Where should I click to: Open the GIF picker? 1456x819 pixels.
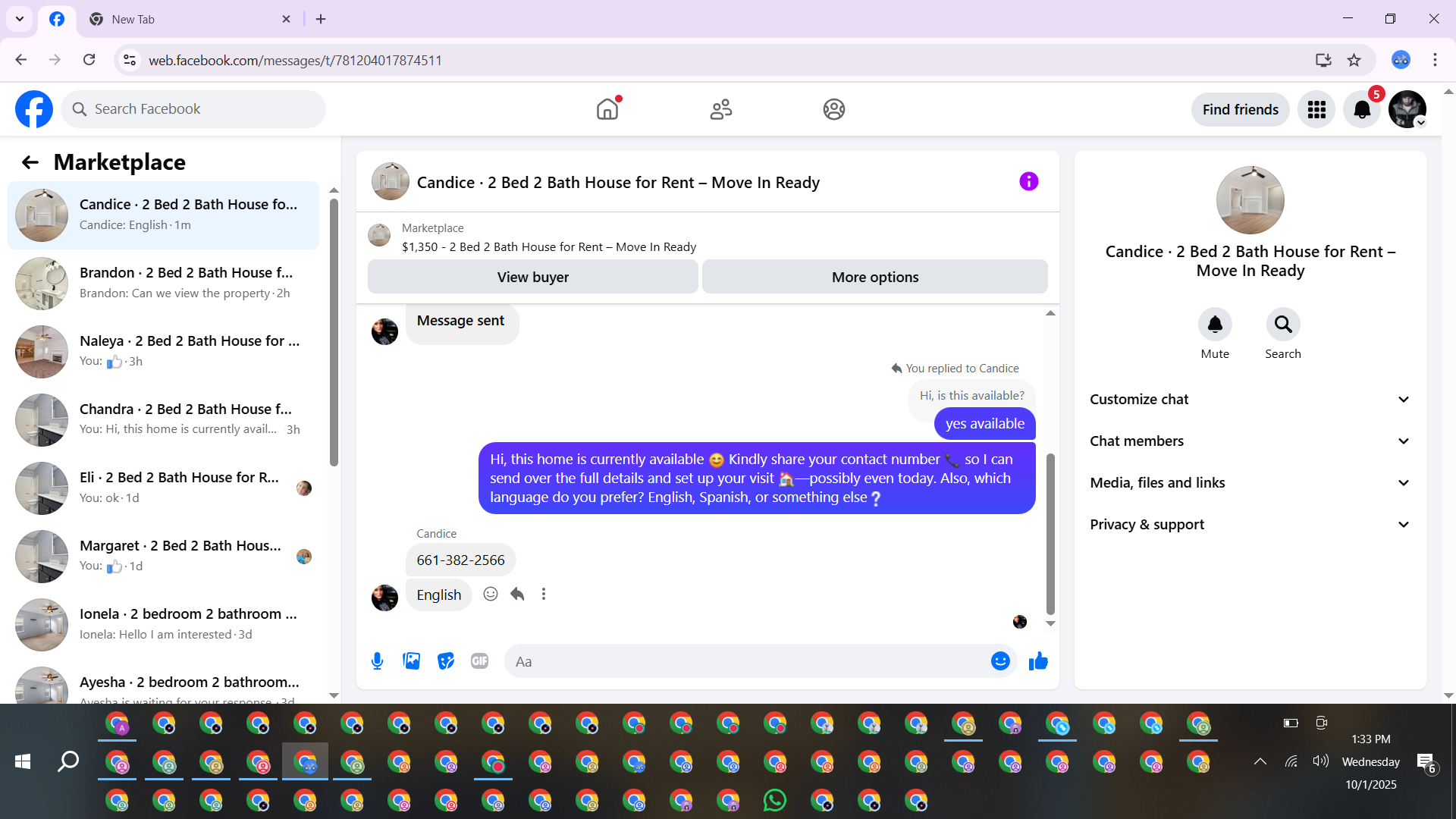click(x=479, y=661)
